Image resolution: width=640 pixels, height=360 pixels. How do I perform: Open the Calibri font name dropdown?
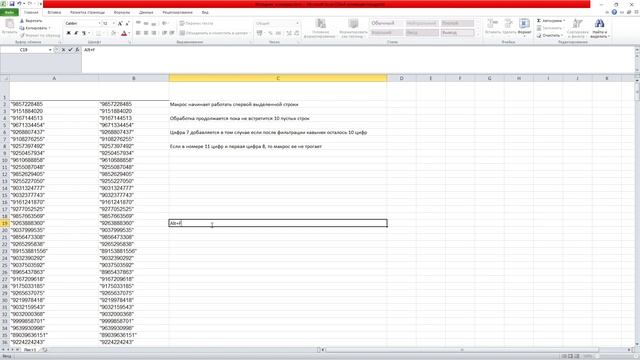pyautogui.click(x=99, y=24)
